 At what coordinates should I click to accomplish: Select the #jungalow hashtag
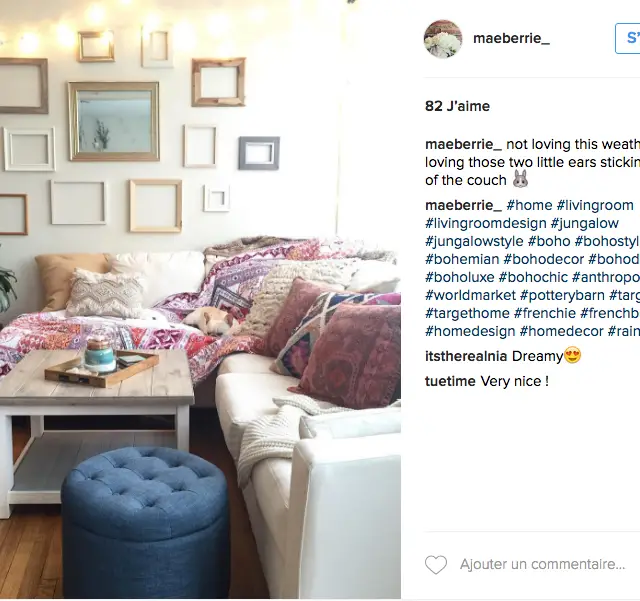click(585, 223)
